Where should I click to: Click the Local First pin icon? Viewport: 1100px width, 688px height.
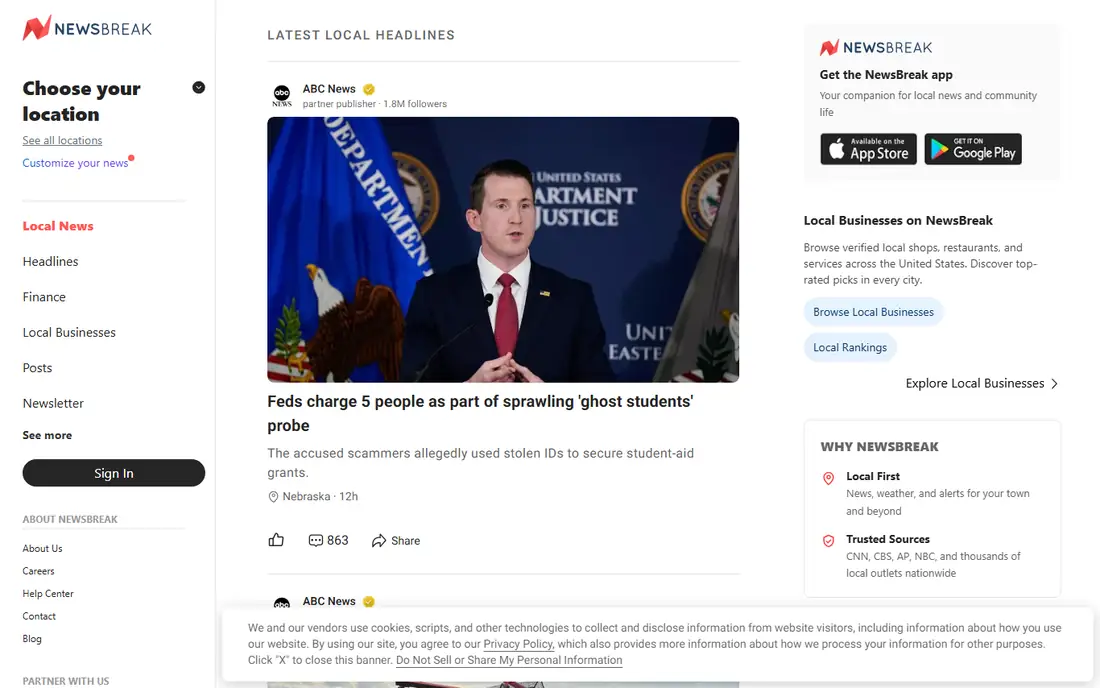pyautogui.click(x=829, y=478)
